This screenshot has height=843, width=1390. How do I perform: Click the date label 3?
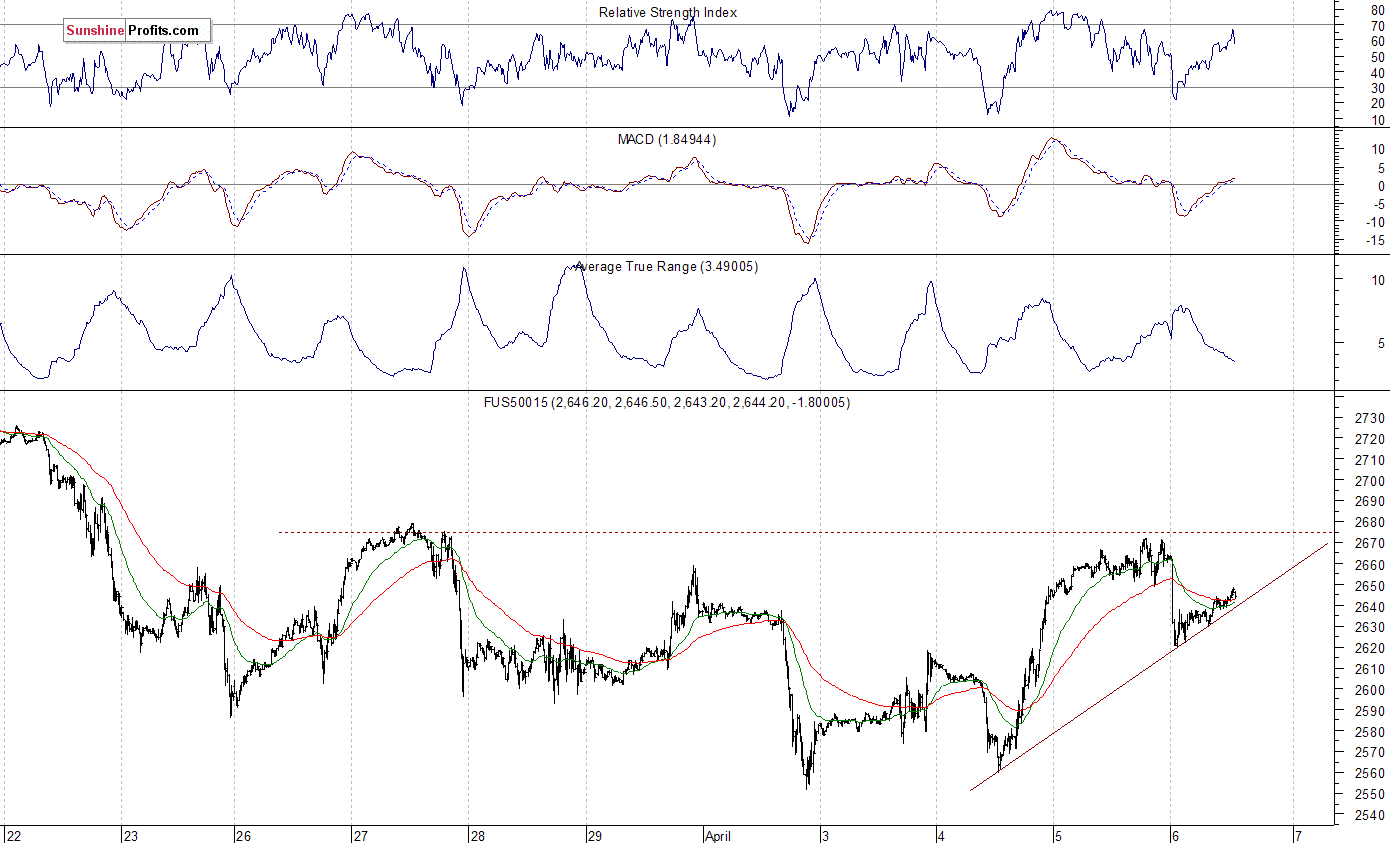pos(827,834)
